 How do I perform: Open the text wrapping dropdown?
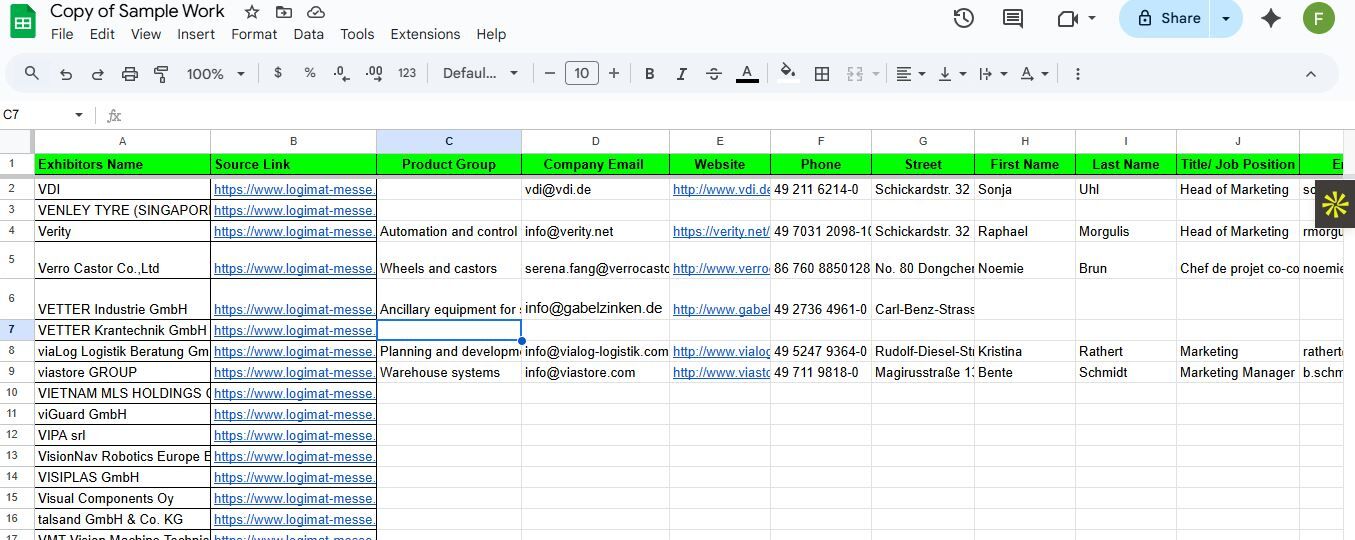tap(993, 73)
